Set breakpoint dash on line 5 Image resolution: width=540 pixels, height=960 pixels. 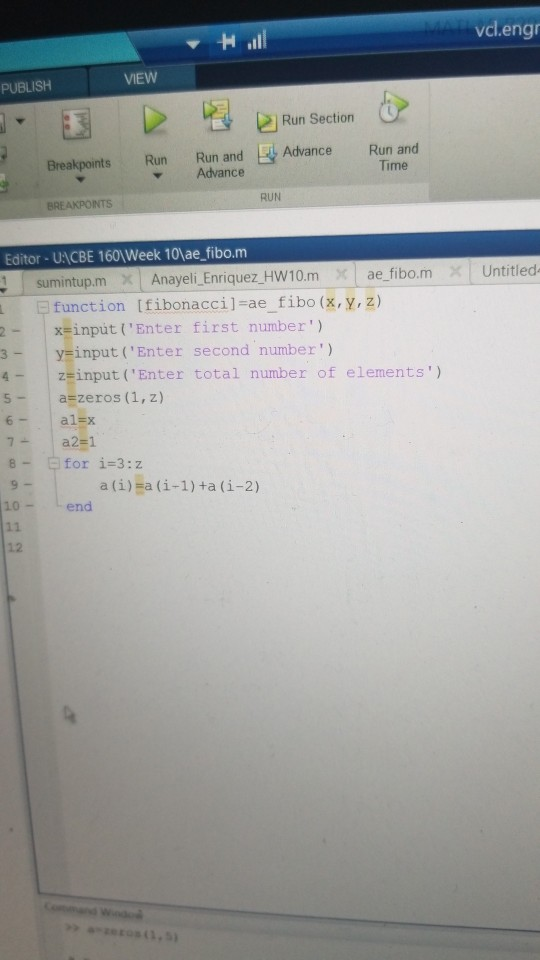pos(21,399)
